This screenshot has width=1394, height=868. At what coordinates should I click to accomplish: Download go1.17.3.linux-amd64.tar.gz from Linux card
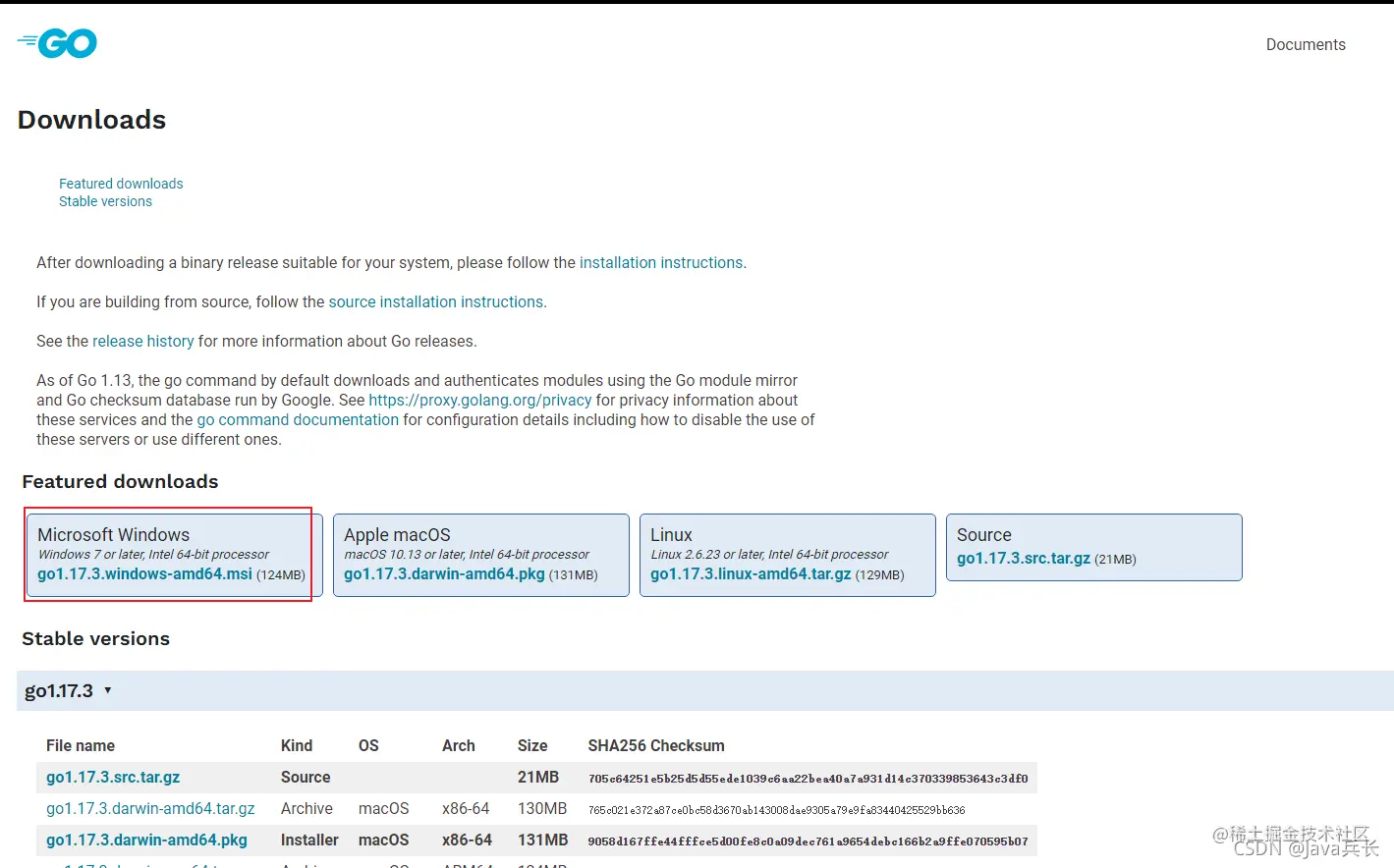tap(751, 573)
